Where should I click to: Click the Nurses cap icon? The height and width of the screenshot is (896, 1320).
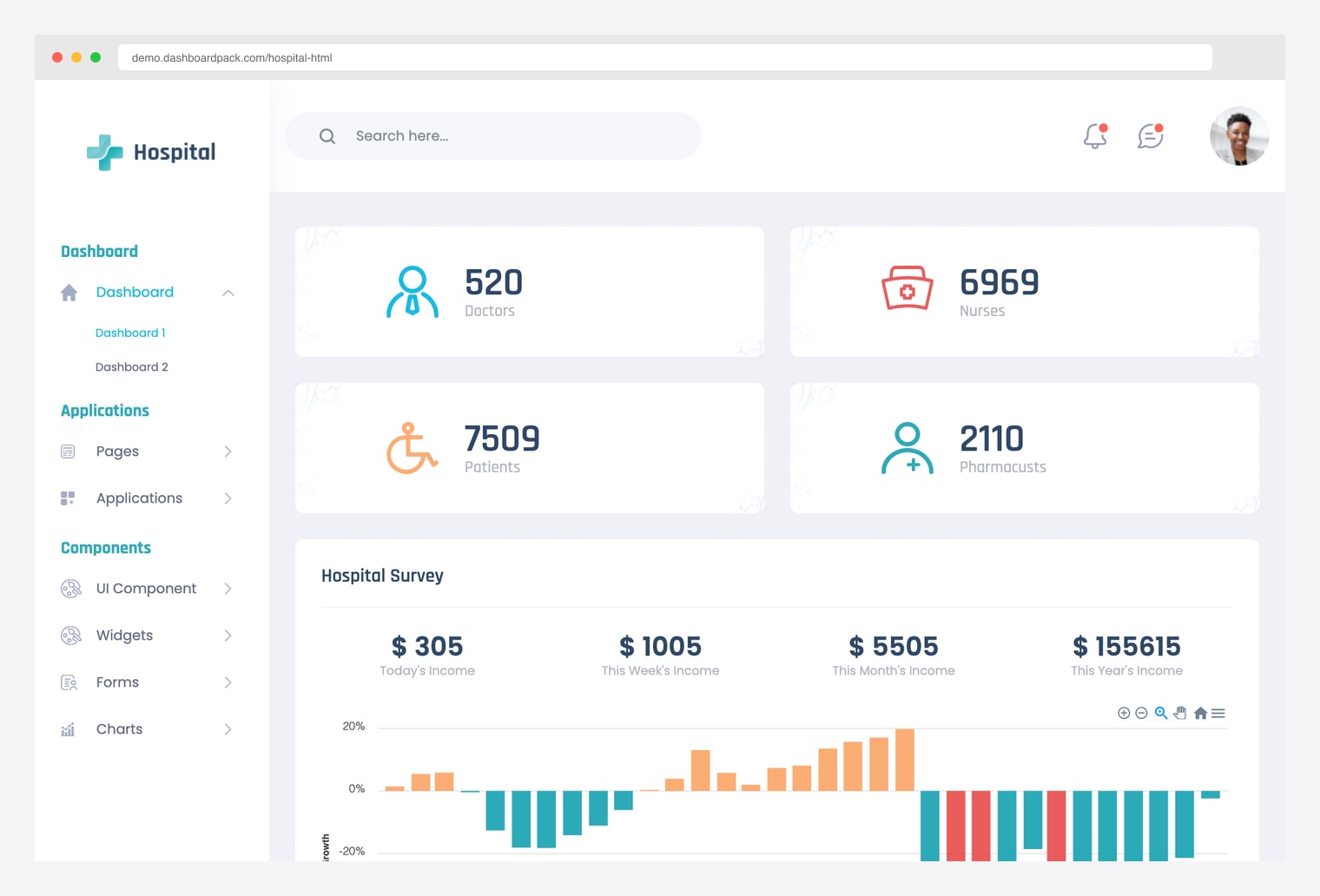pyautogui.click(x=907, y=288)
